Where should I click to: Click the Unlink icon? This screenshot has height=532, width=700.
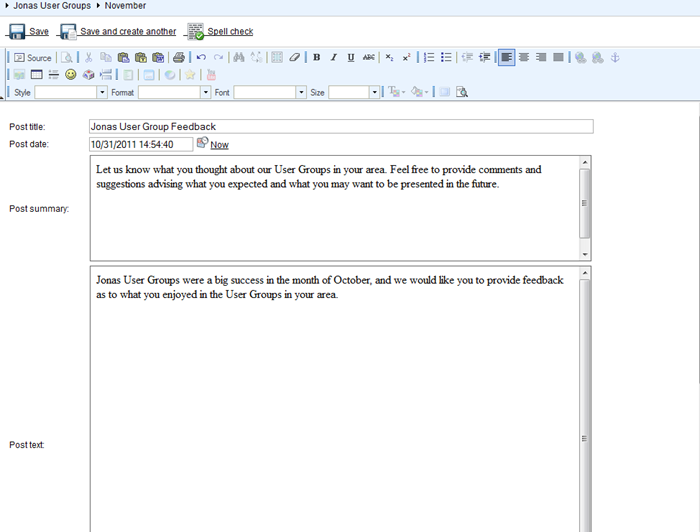coord(598,58)
